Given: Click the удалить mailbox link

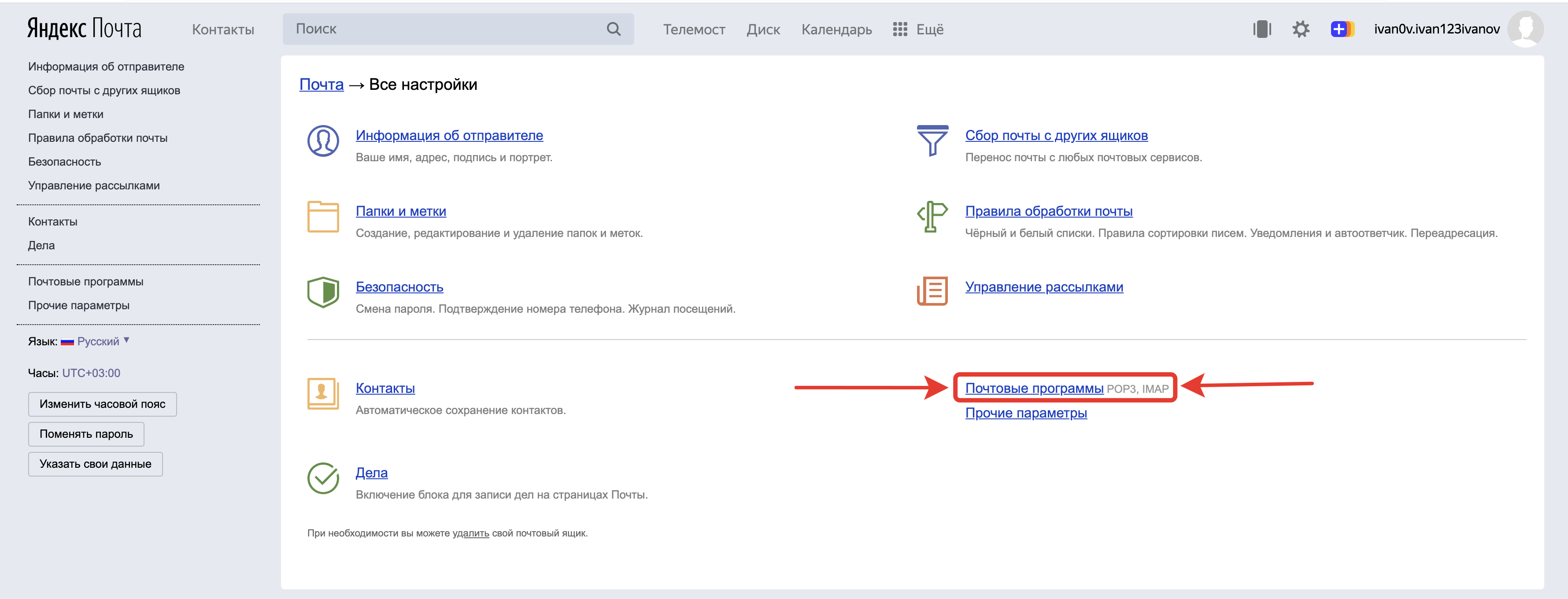Looking at the screenshot, I should [x=470, y=533].
